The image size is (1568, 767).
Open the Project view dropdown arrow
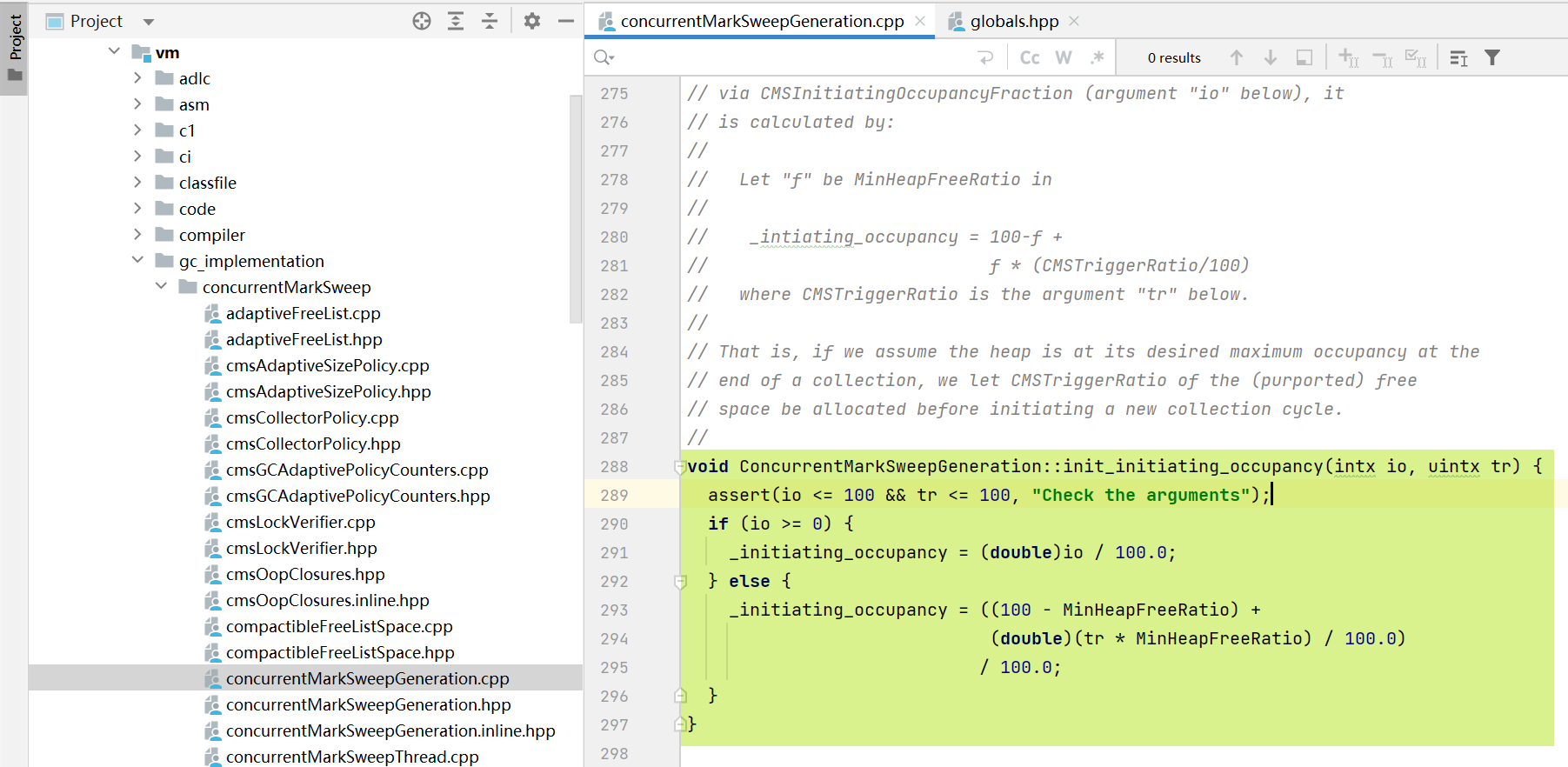pyautogui.click(x=149, y=22)
